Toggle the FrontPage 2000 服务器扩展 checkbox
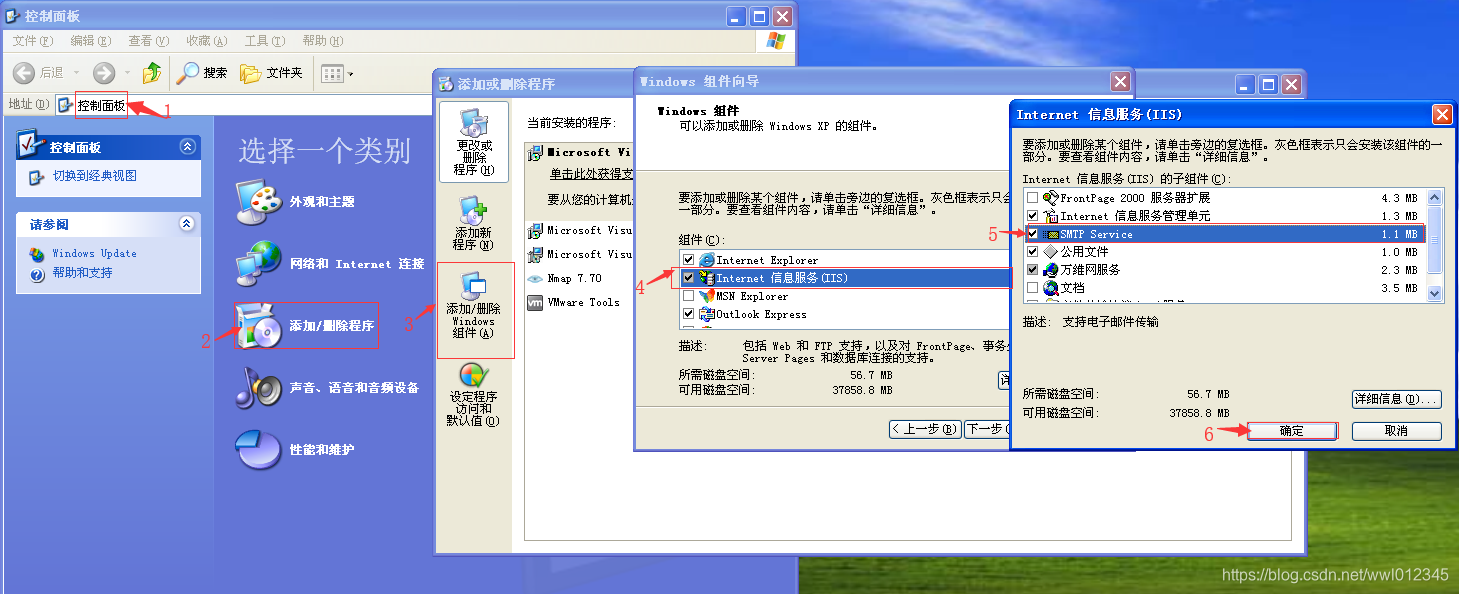Viewport: 1459px width, 594px height. [x=1033, y=198]
